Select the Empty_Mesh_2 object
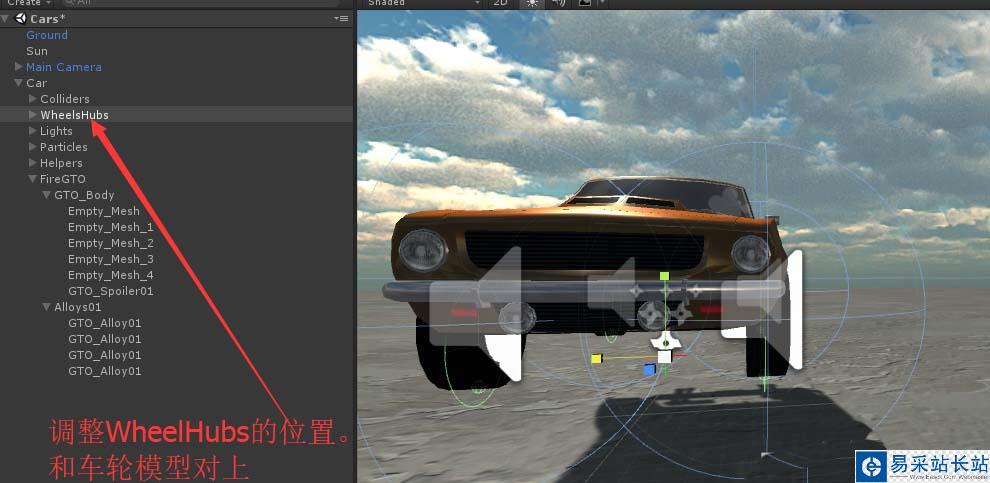This screenshot has height=483, width=990. tap(110, 243)
